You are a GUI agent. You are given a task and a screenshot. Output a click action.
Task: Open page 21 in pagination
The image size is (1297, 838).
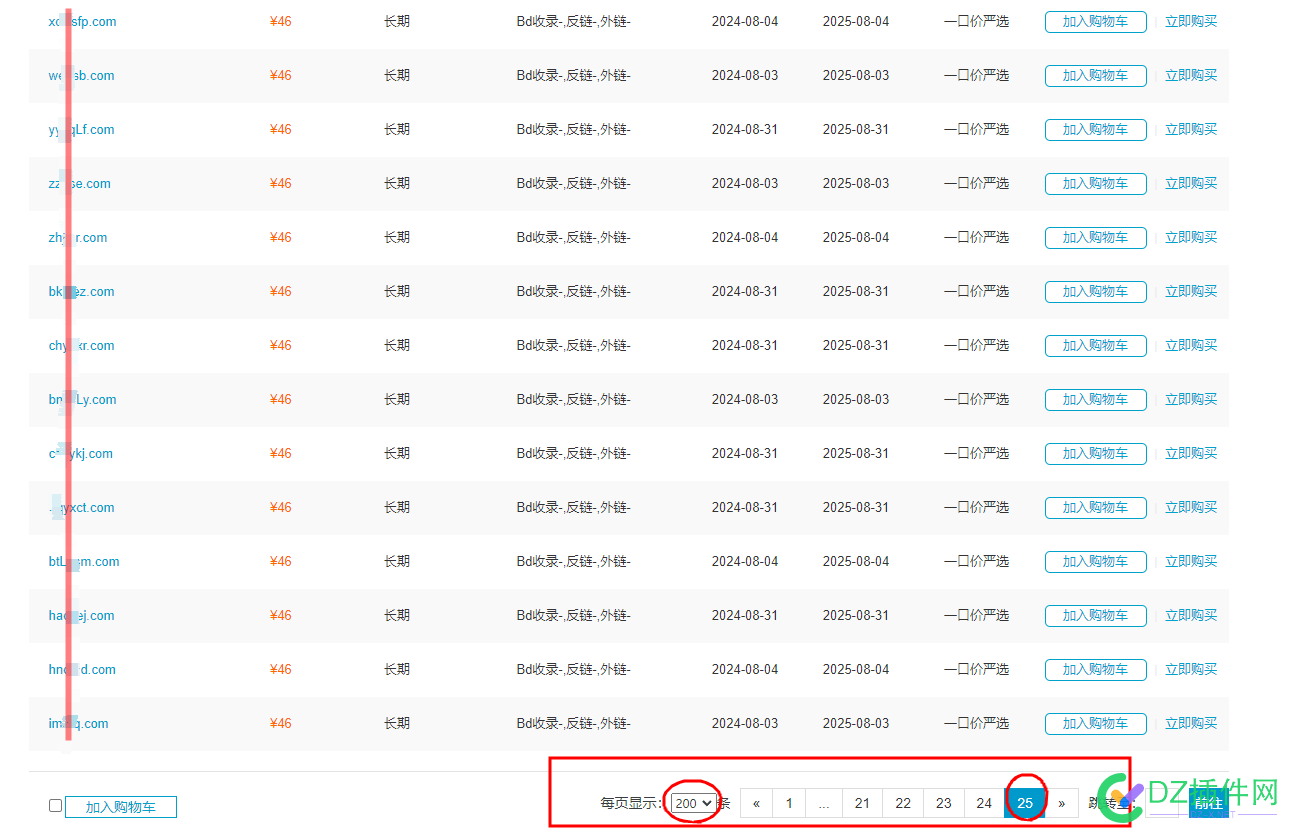(862, 803)
